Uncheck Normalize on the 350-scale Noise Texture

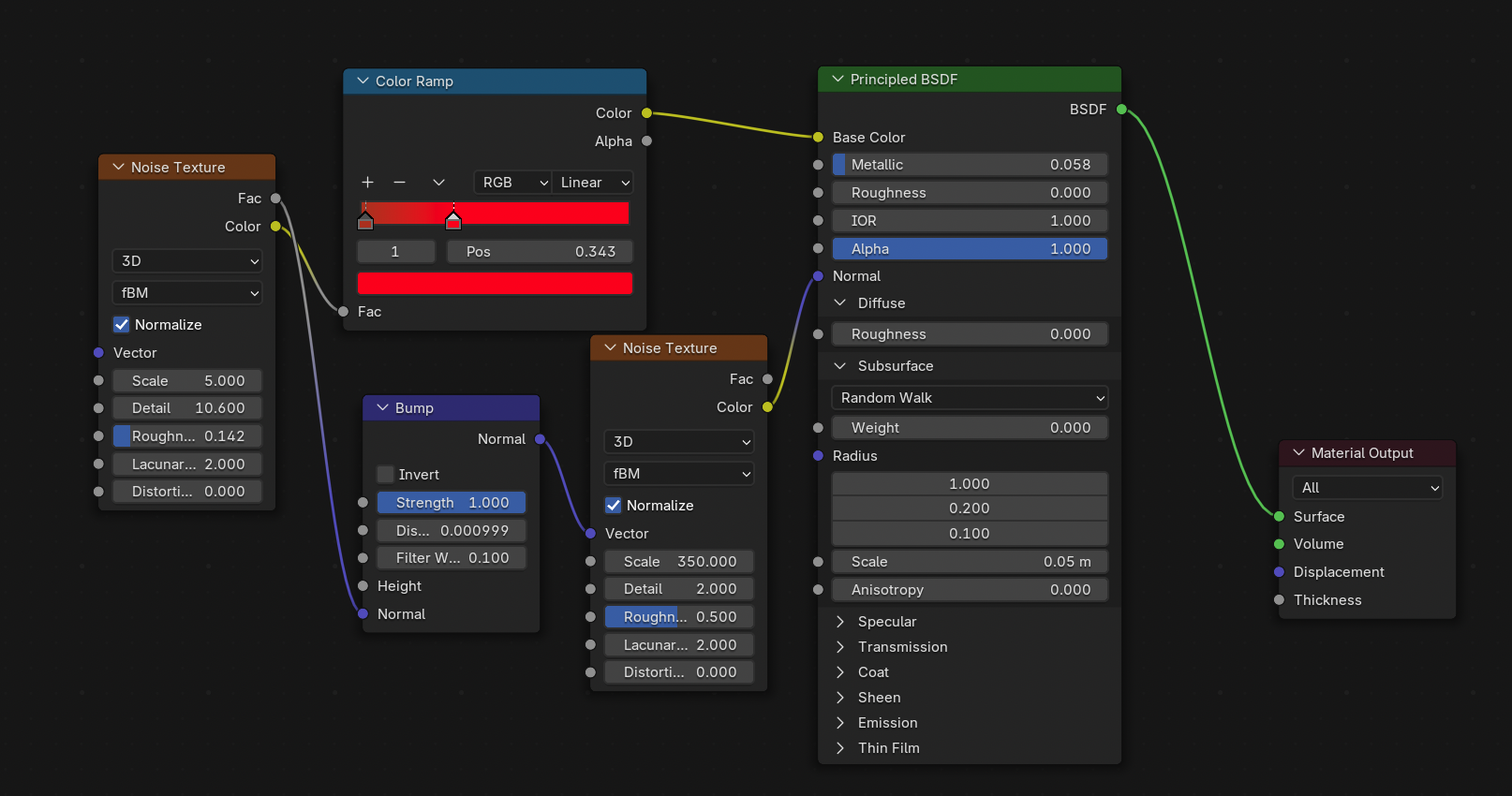tap(614, 506)
